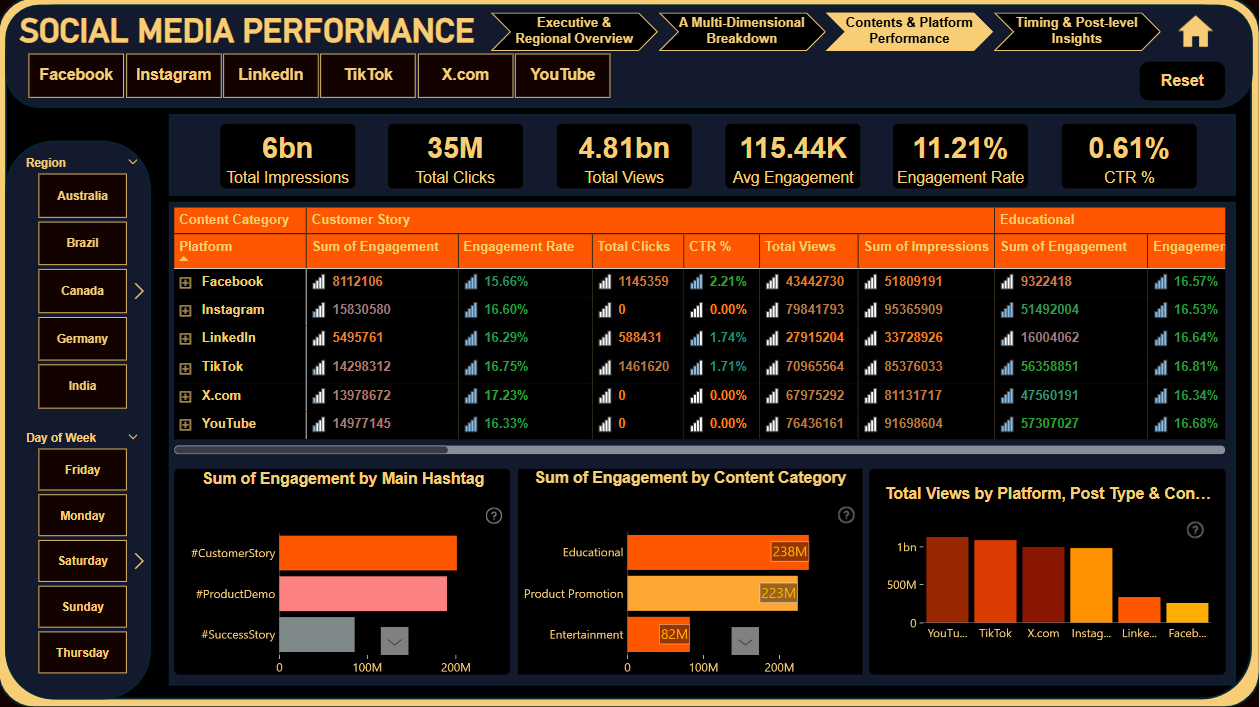Click data bar icon beside TikTok engagement 14298312

[x=319, y=367]
